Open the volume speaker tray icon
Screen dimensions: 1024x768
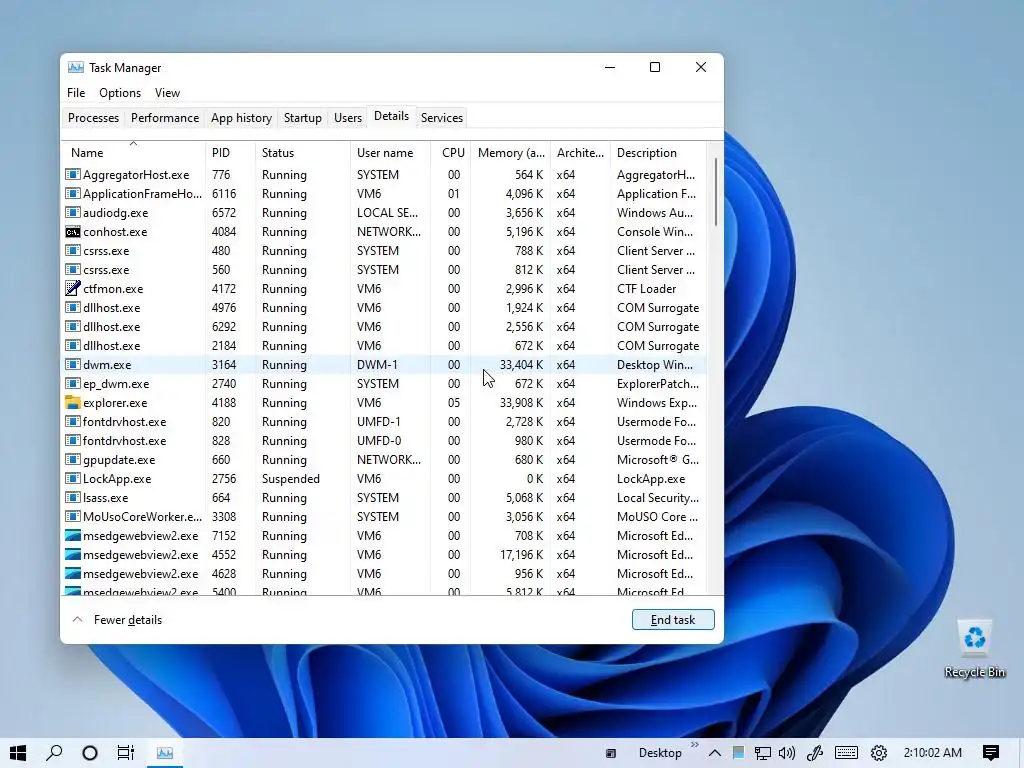787,753
